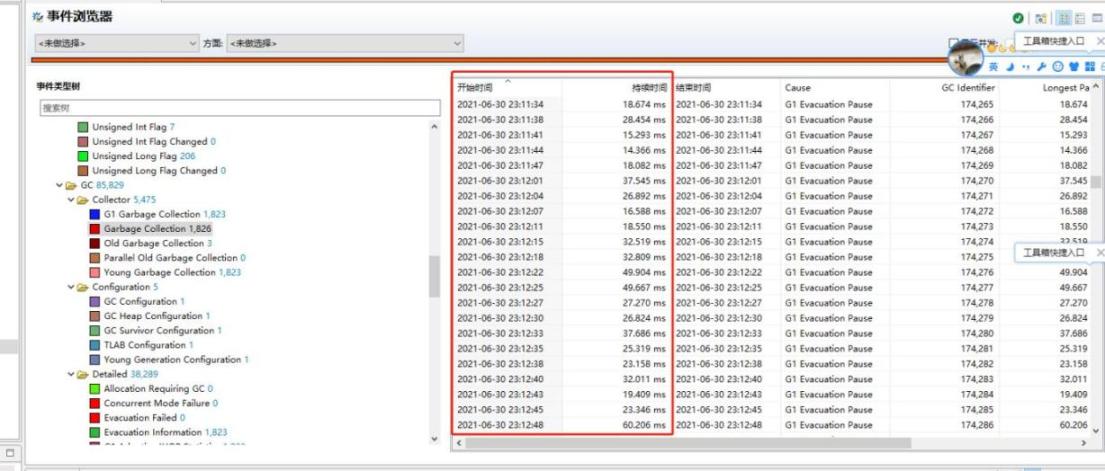Click the moon icon in the input toolbar

[x=1010, y=66]
